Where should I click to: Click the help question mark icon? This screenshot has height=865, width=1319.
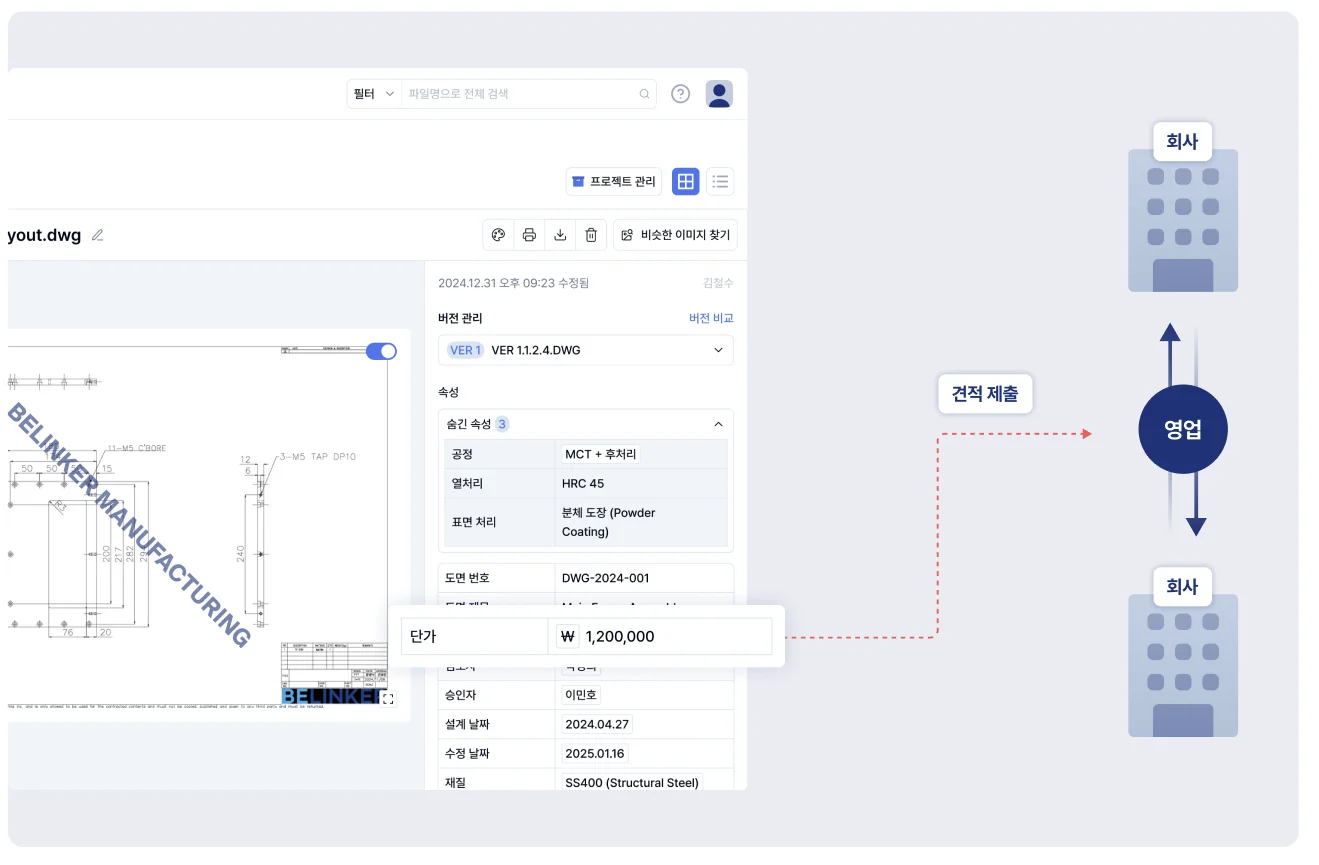point(680,94)
